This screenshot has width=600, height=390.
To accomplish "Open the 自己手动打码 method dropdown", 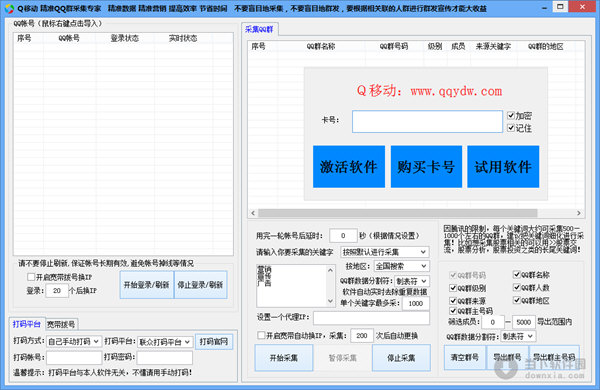I will point(74,341).
